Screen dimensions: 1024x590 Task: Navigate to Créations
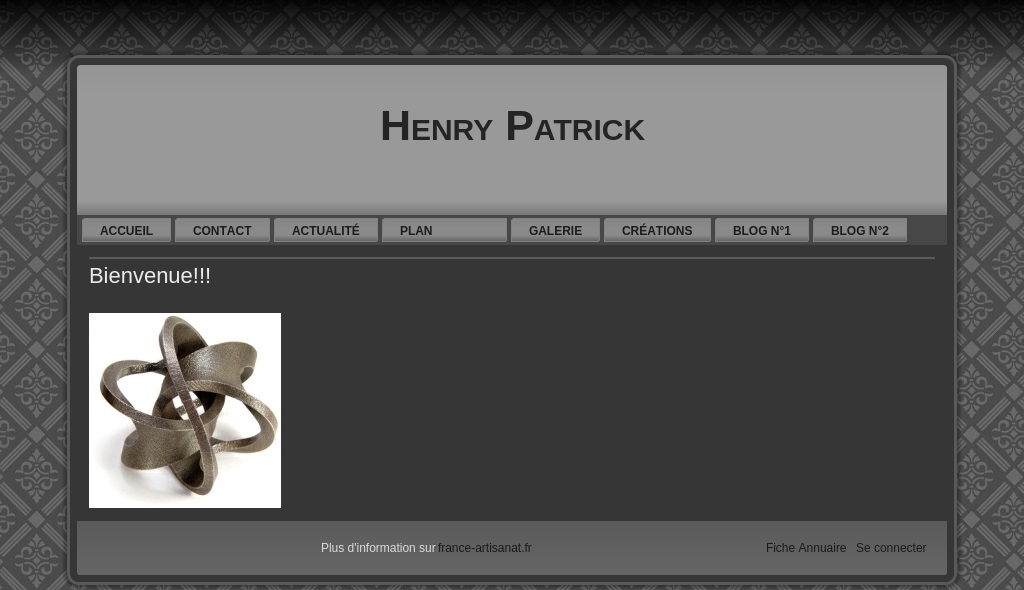click(657, 230)
